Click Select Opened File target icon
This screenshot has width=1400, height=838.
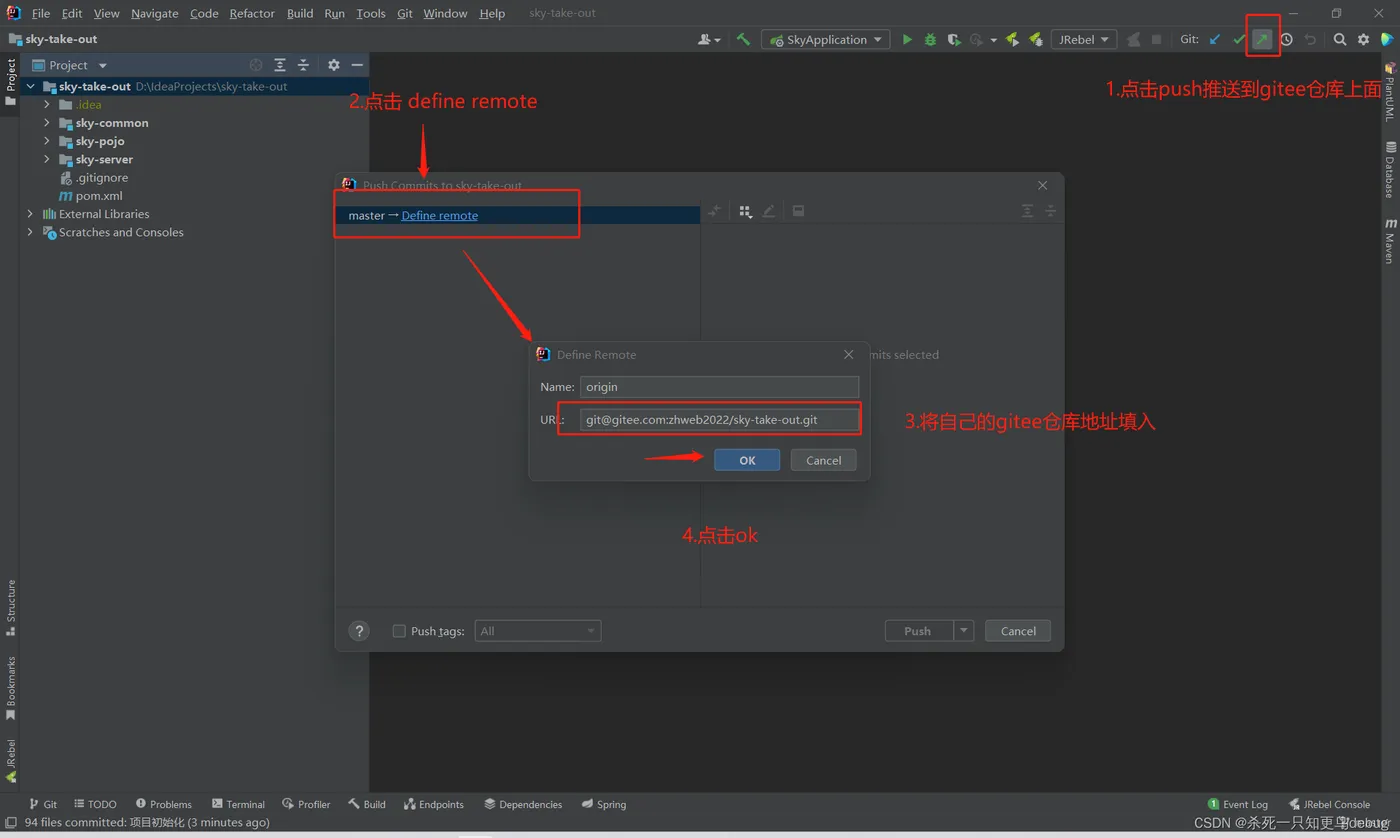pyautogui.click(x=256, y=65)
